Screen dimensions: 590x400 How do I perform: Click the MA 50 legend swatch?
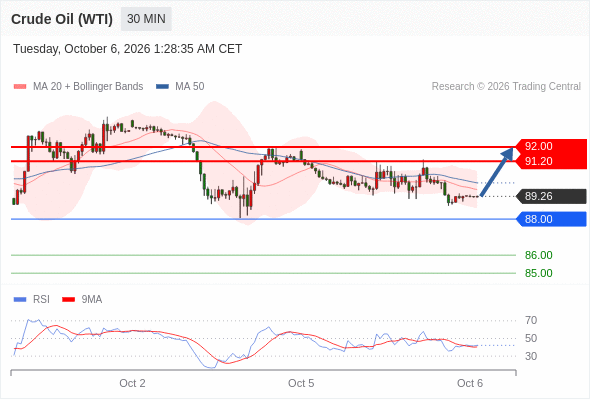click(162, 87)
